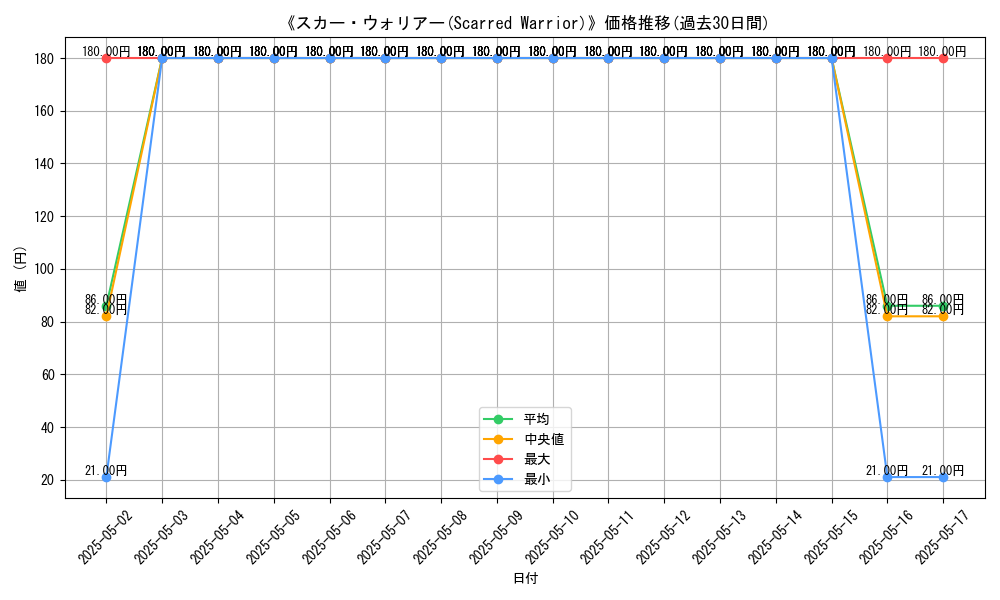Click the x-axis date label 2025-05-04
Image resolution: width=1000 pixels, height=600 pixels.
(217, 537)
